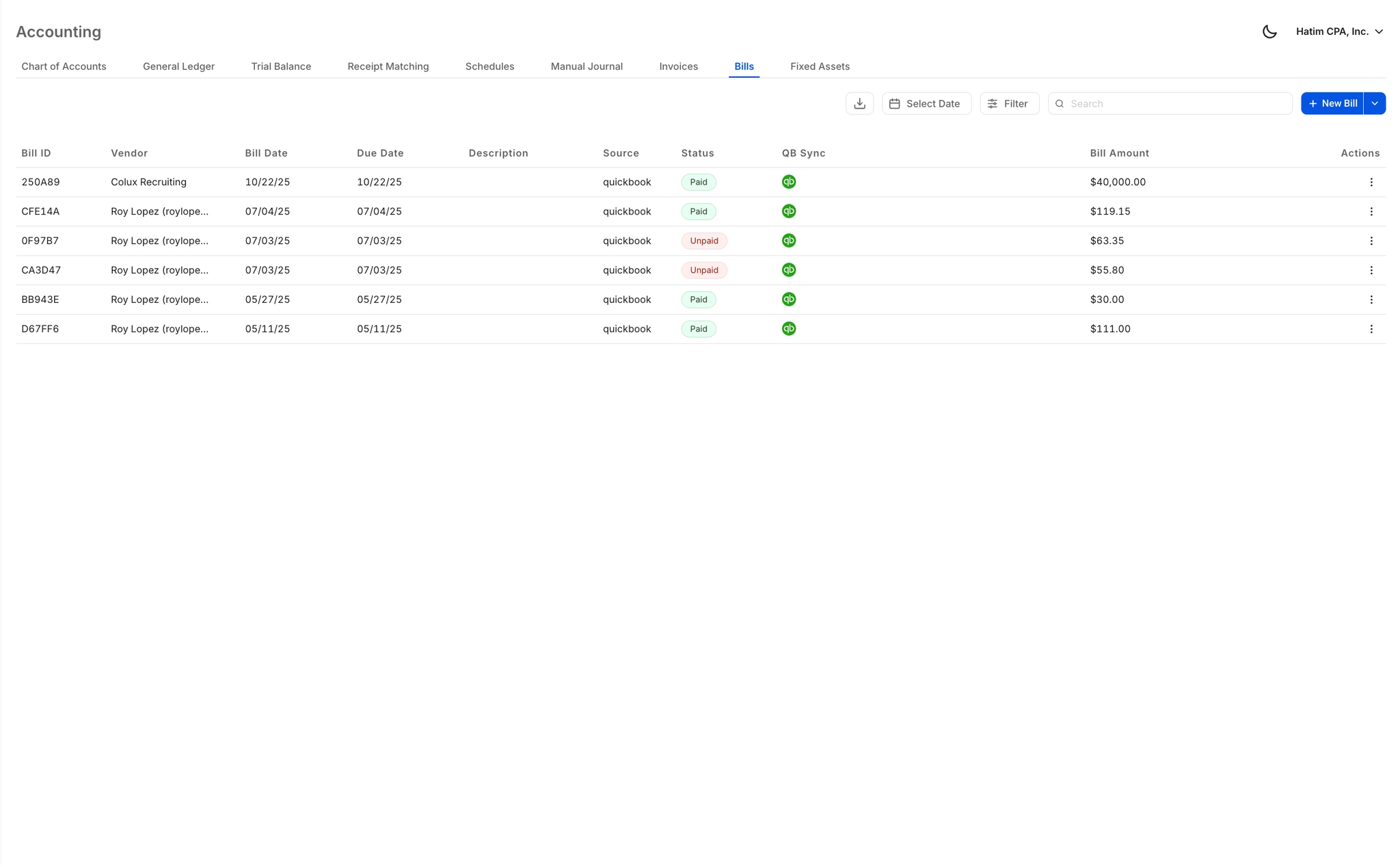Viewport: 1400px width, 865px height.
Task: Open Hatim CPA, Inc. company dropdown
Action: 1339,31
